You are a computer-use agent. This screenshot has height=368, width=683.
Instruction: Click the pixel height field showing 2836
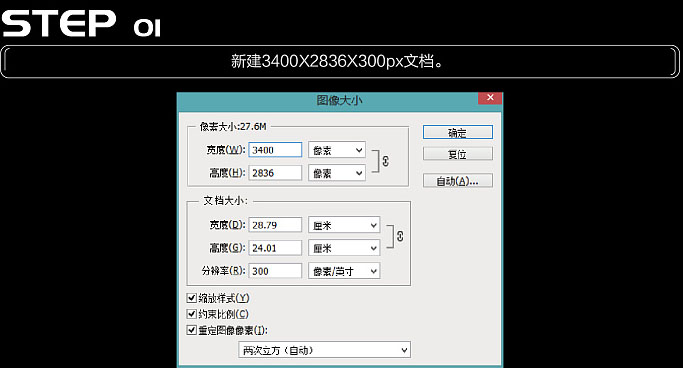click(x=275, y=173)
